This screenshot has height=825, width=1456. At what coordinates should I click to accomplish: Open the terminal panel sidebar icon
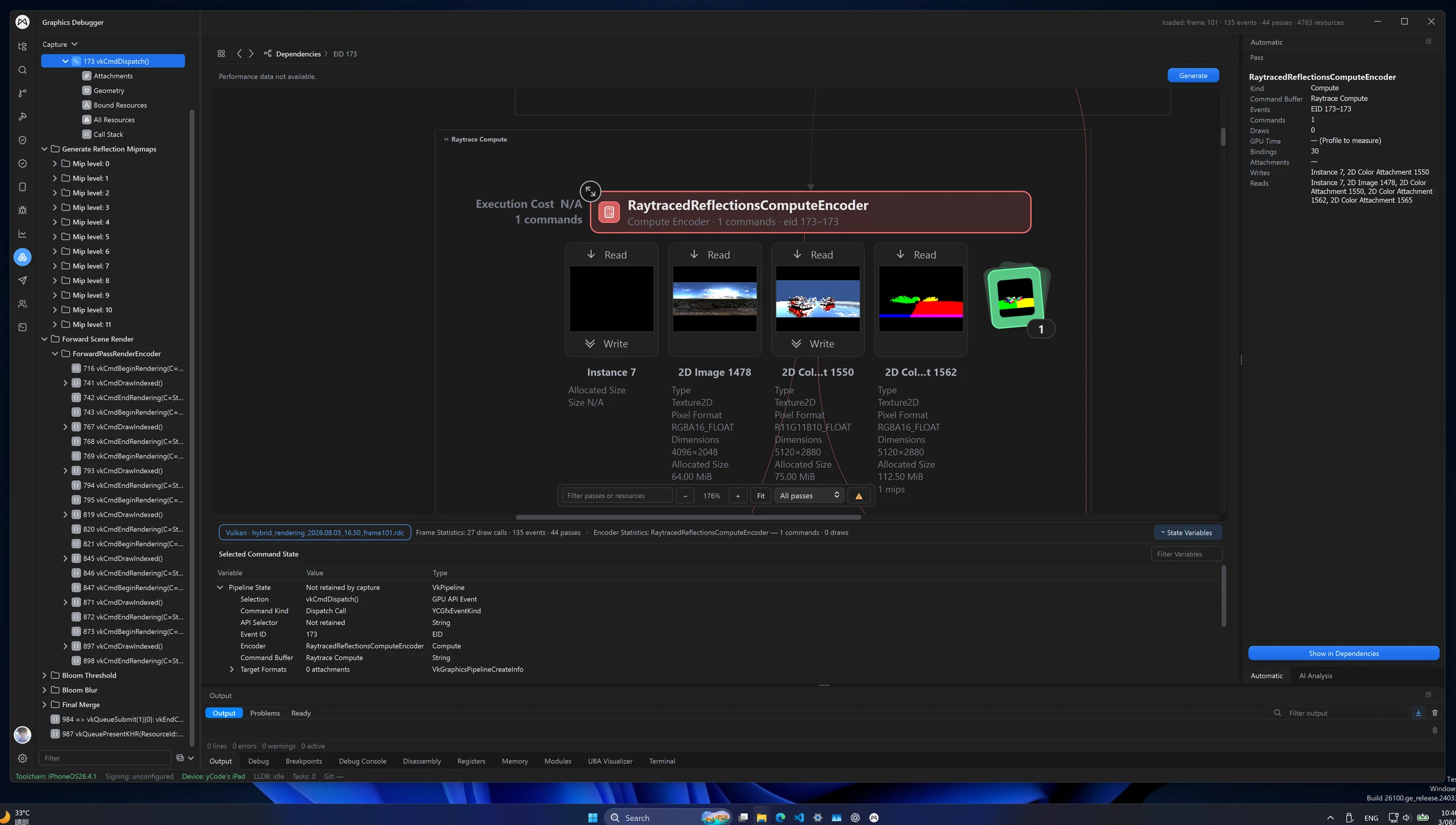tap(22, 327)
